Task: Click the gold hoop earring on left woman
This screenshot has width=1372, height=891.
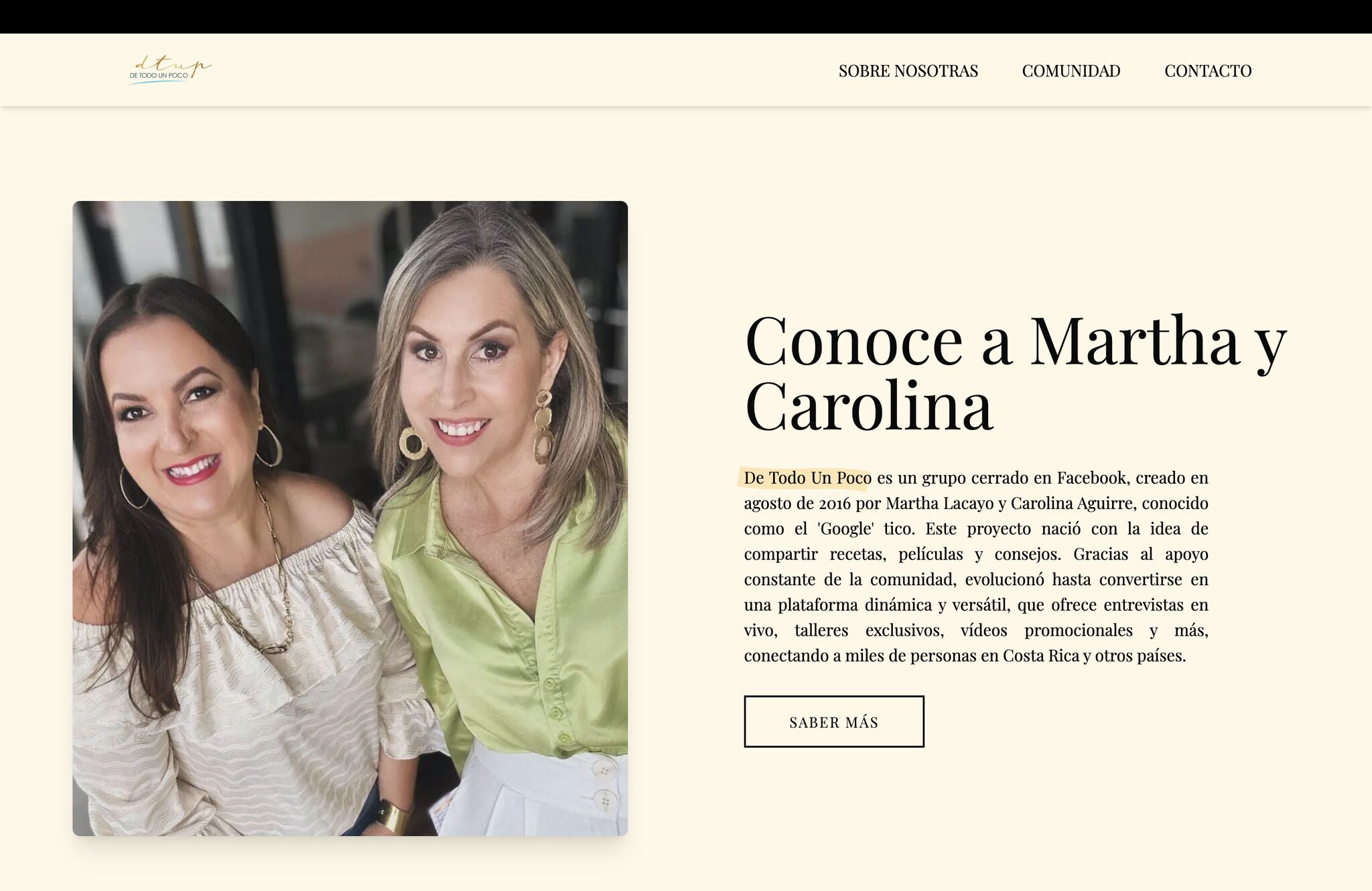Action: click(x=269, y=445)
